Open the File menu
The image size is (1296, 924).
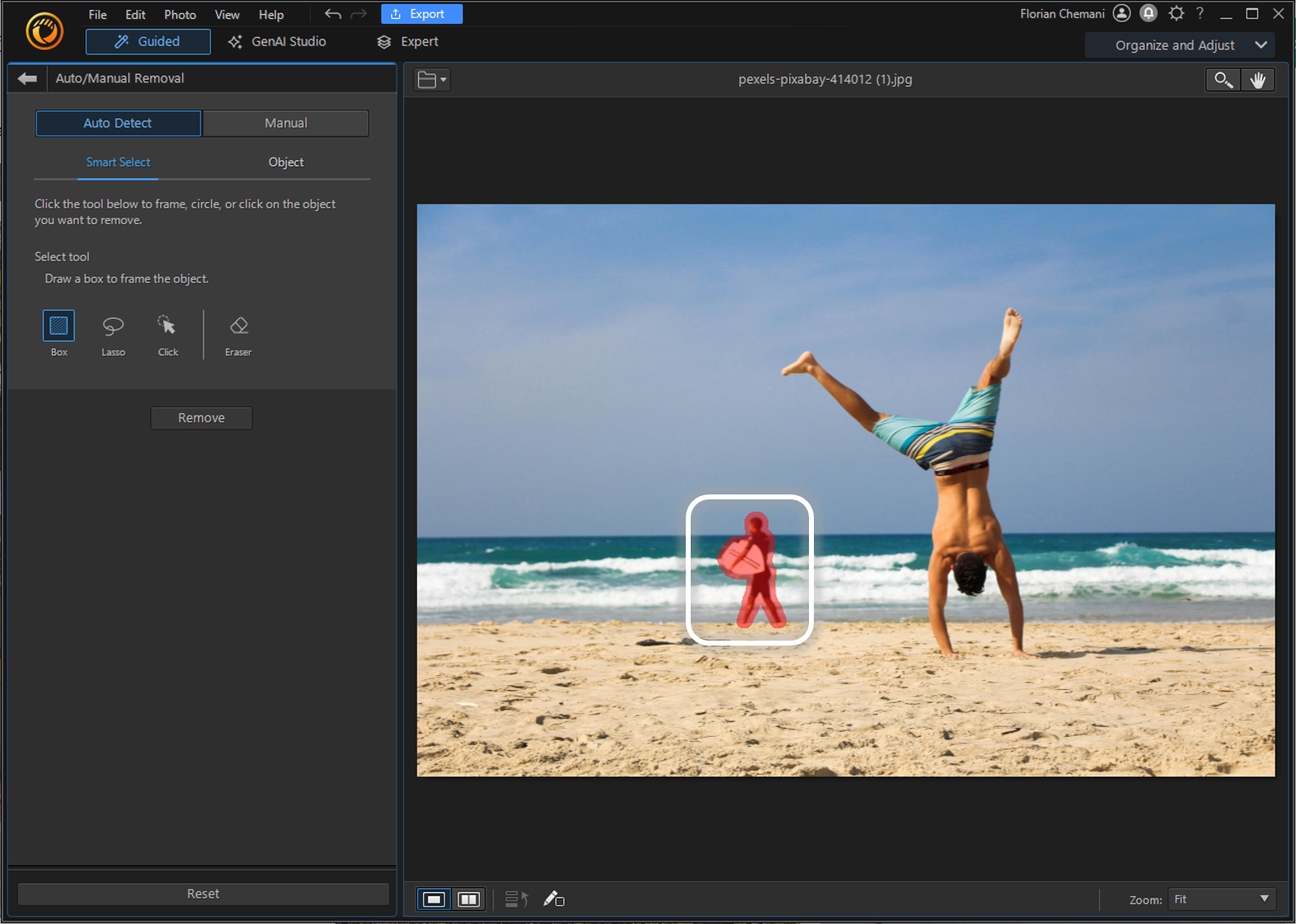pos(98,15)
